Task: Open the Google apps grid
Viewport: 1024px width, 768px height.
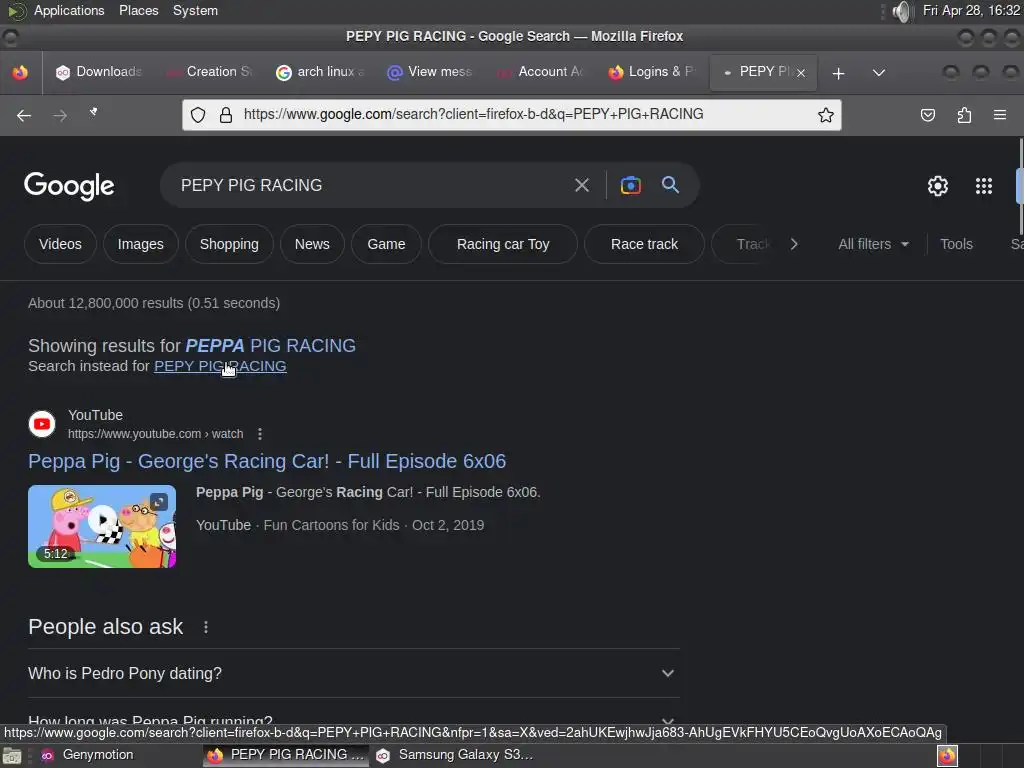Action: coord(984,186)
